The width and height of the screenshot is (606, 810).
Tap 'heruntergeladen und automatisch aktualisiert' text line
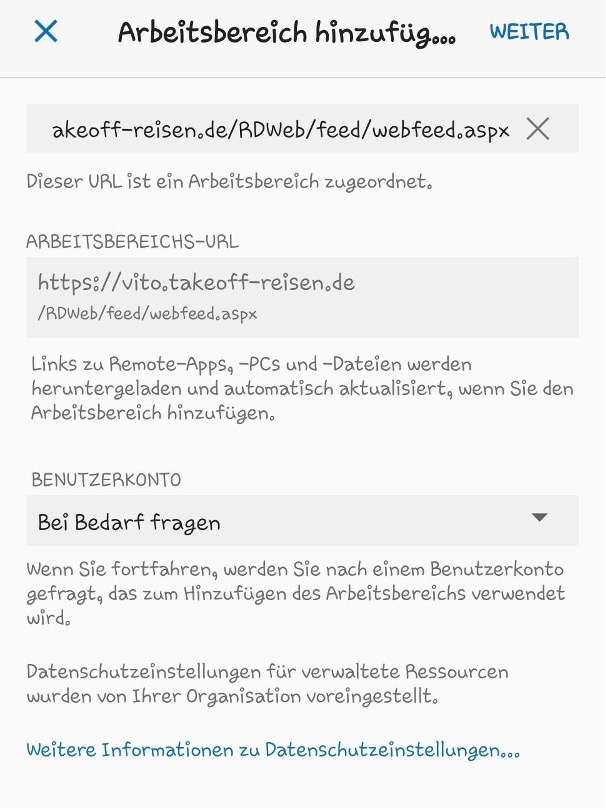[x=302, y=388]
